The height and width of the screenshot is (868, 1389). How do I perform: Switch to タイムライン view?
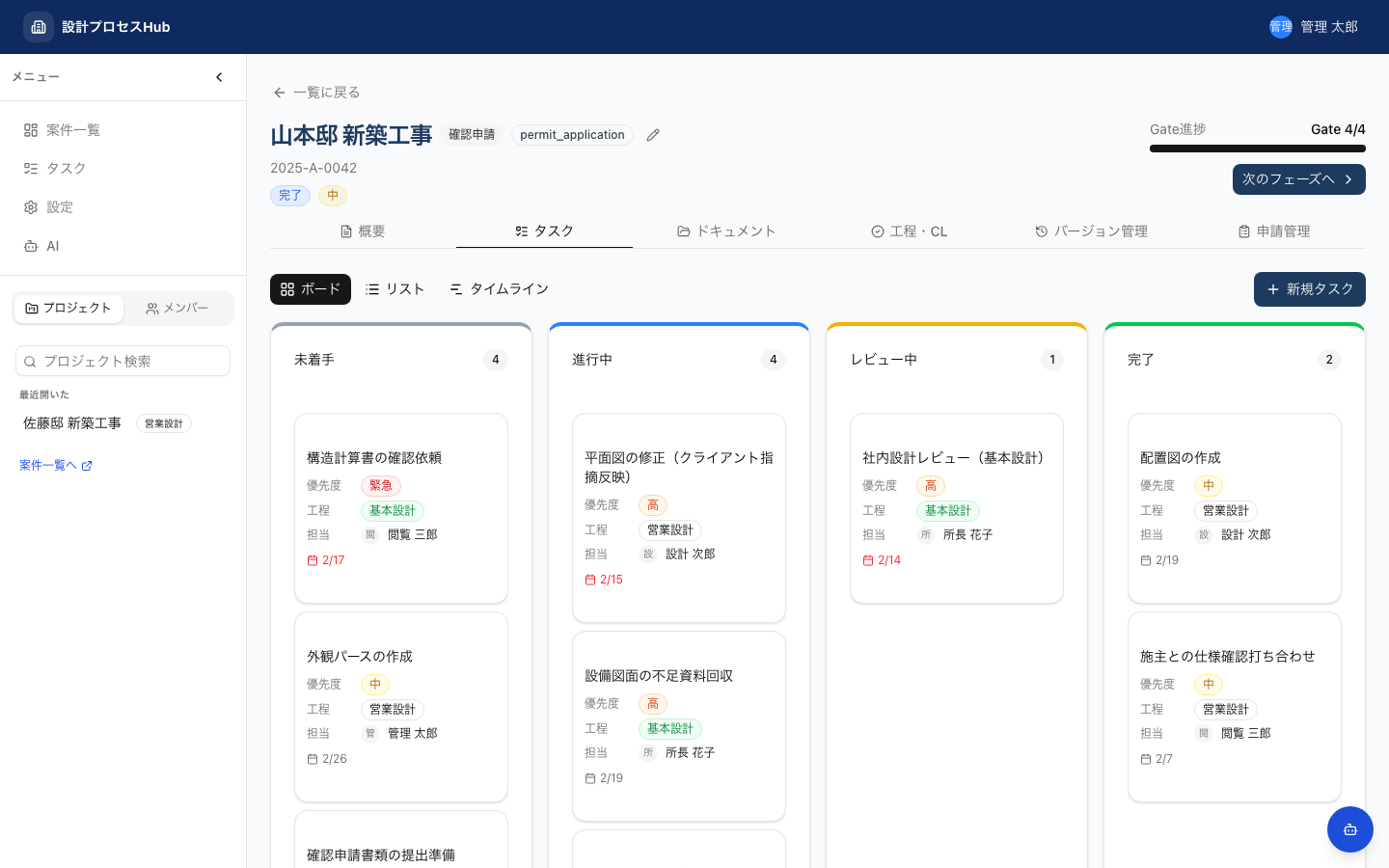click(499, 288)
